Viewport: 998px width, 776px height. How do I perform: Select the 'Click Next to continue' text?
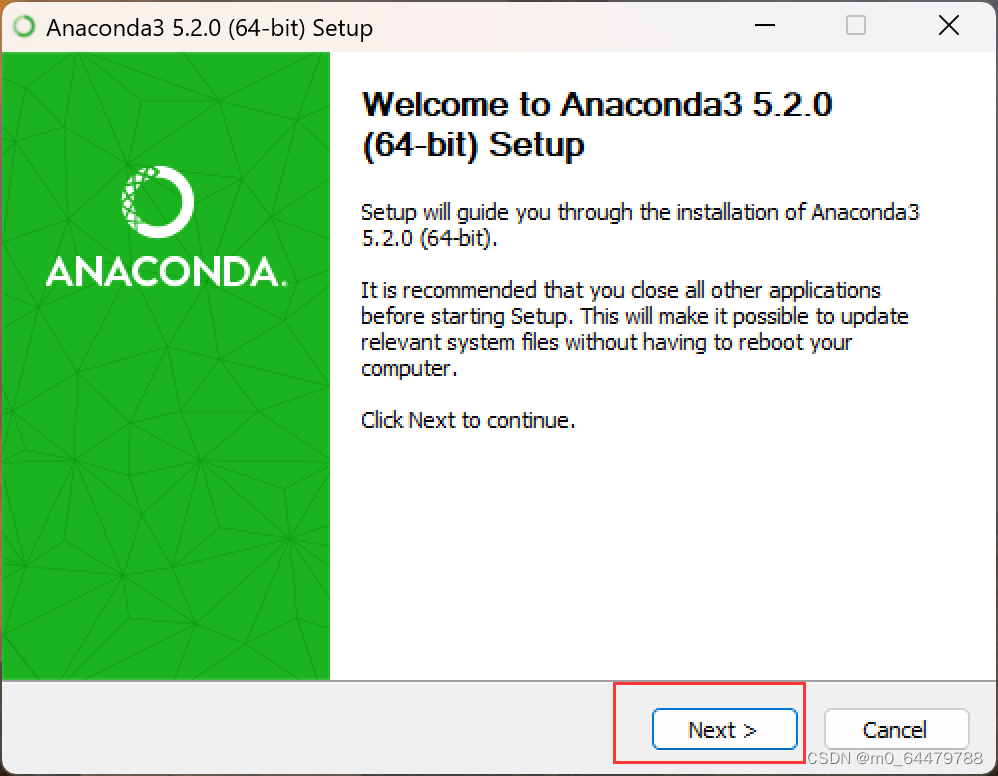[467, 420]
